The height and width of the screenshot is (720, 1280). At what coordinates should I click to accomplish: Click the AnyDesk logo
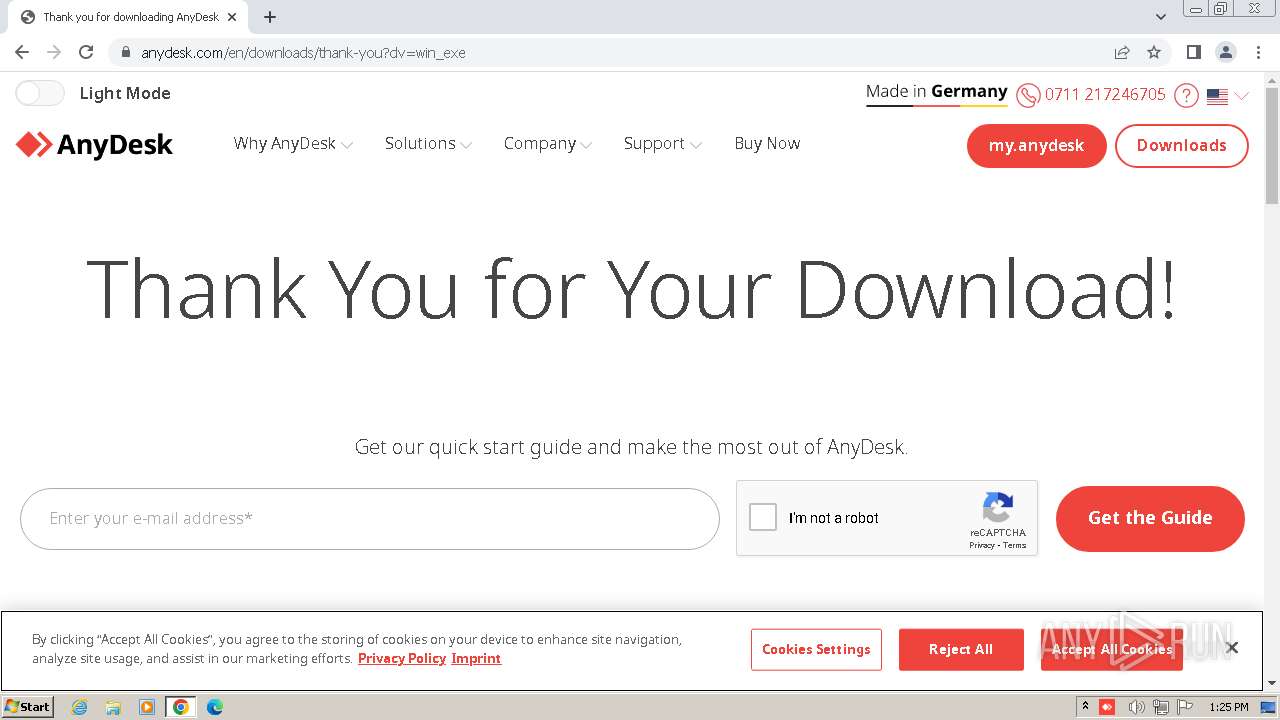point(95,145)
